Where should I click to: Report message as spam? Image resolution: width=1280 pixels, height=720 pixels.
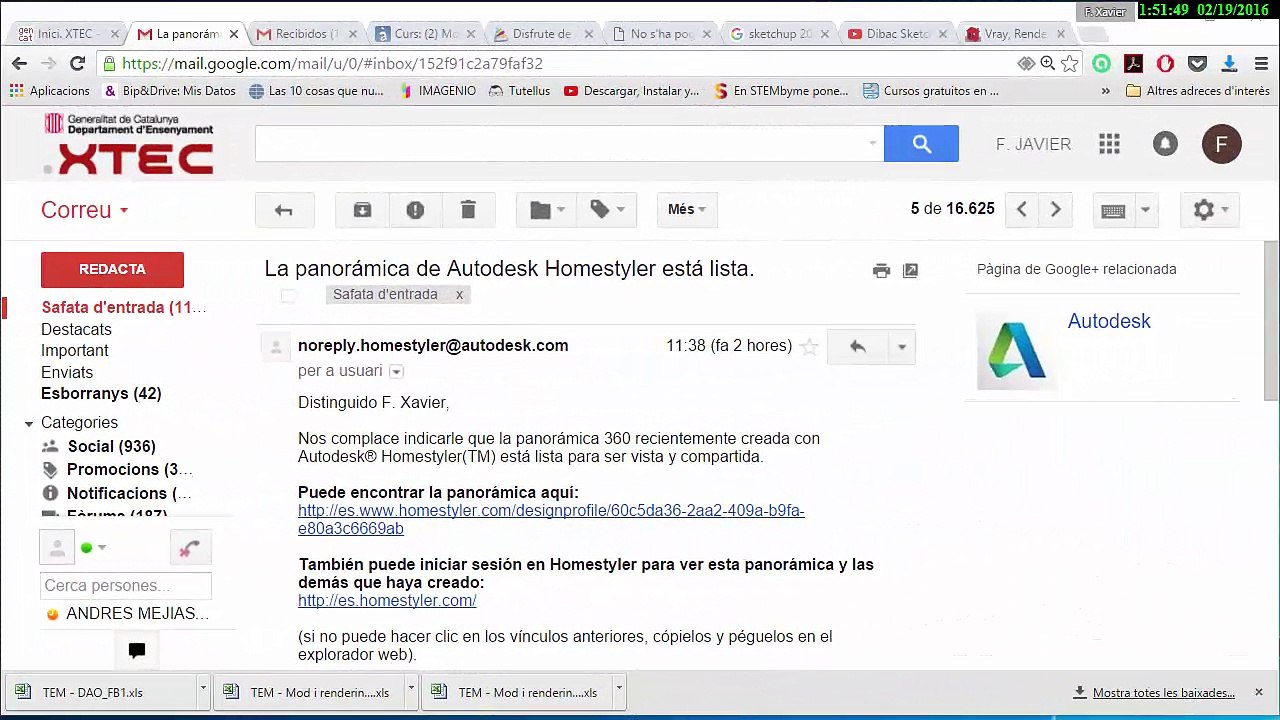(x=415, y=209)
